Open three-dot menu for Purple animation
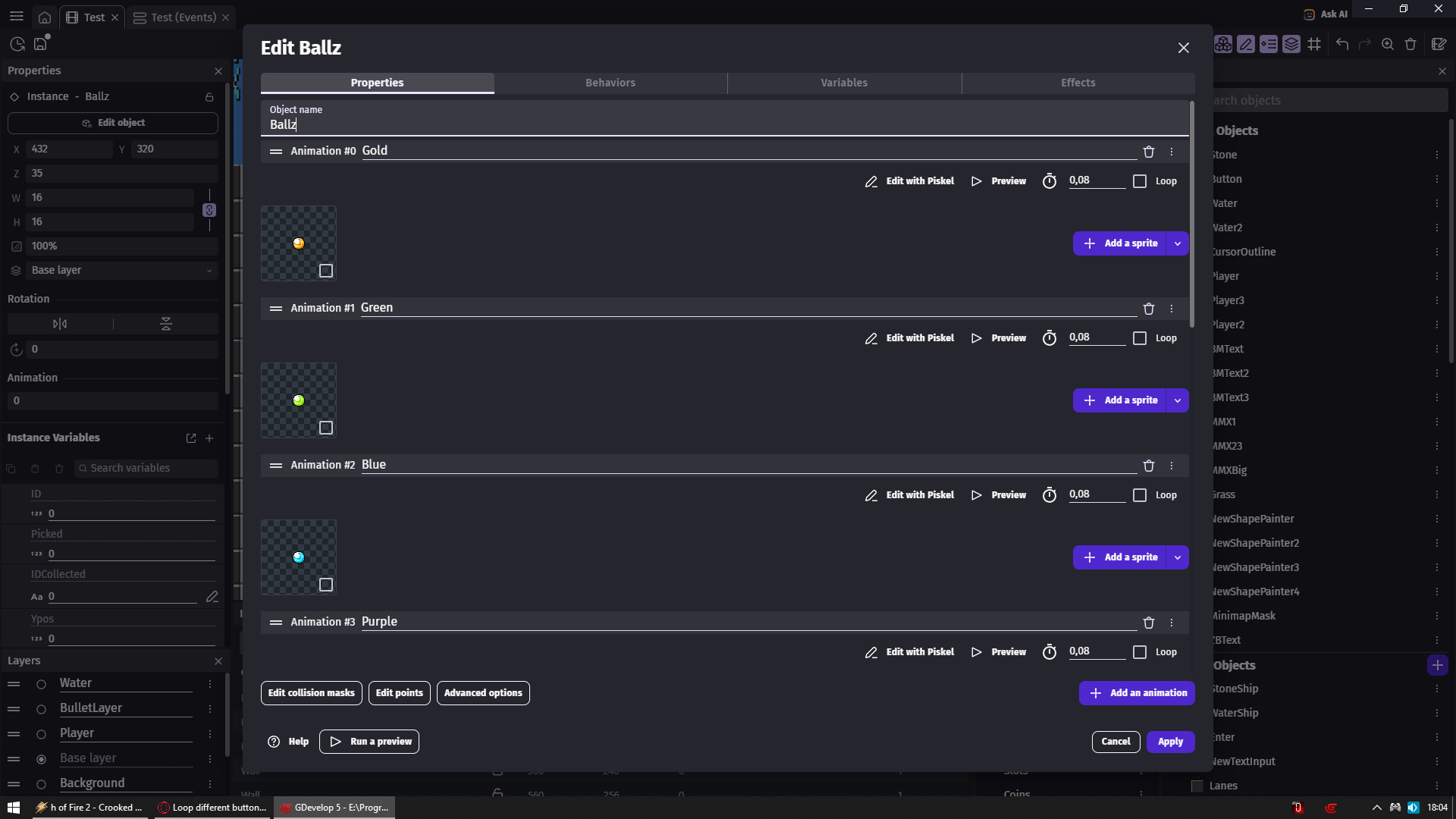The width and height of the screenshot is (1456, 819). tap(1172, 623)
